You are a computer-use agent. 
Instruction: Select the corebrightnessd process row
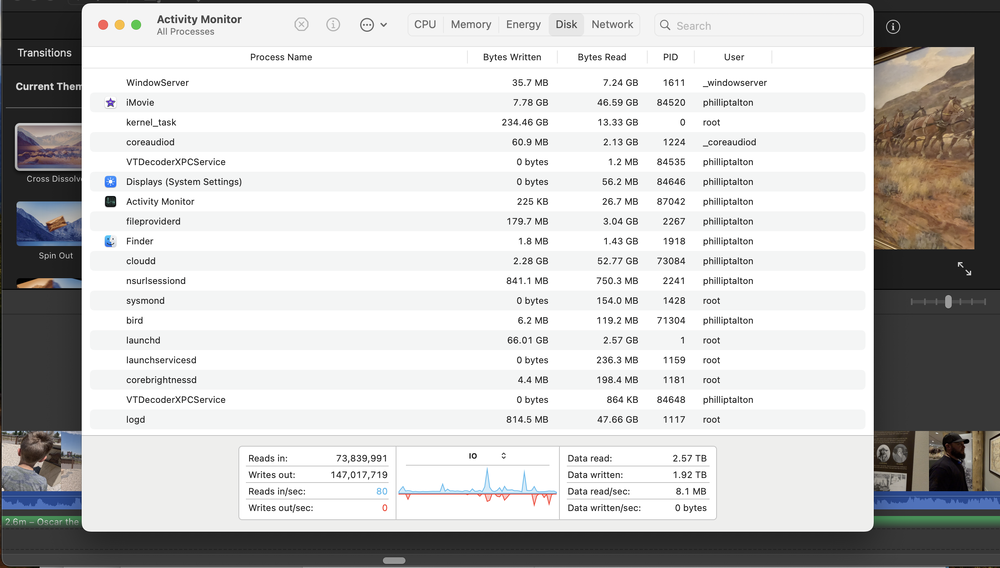click(x=478, y=379)
